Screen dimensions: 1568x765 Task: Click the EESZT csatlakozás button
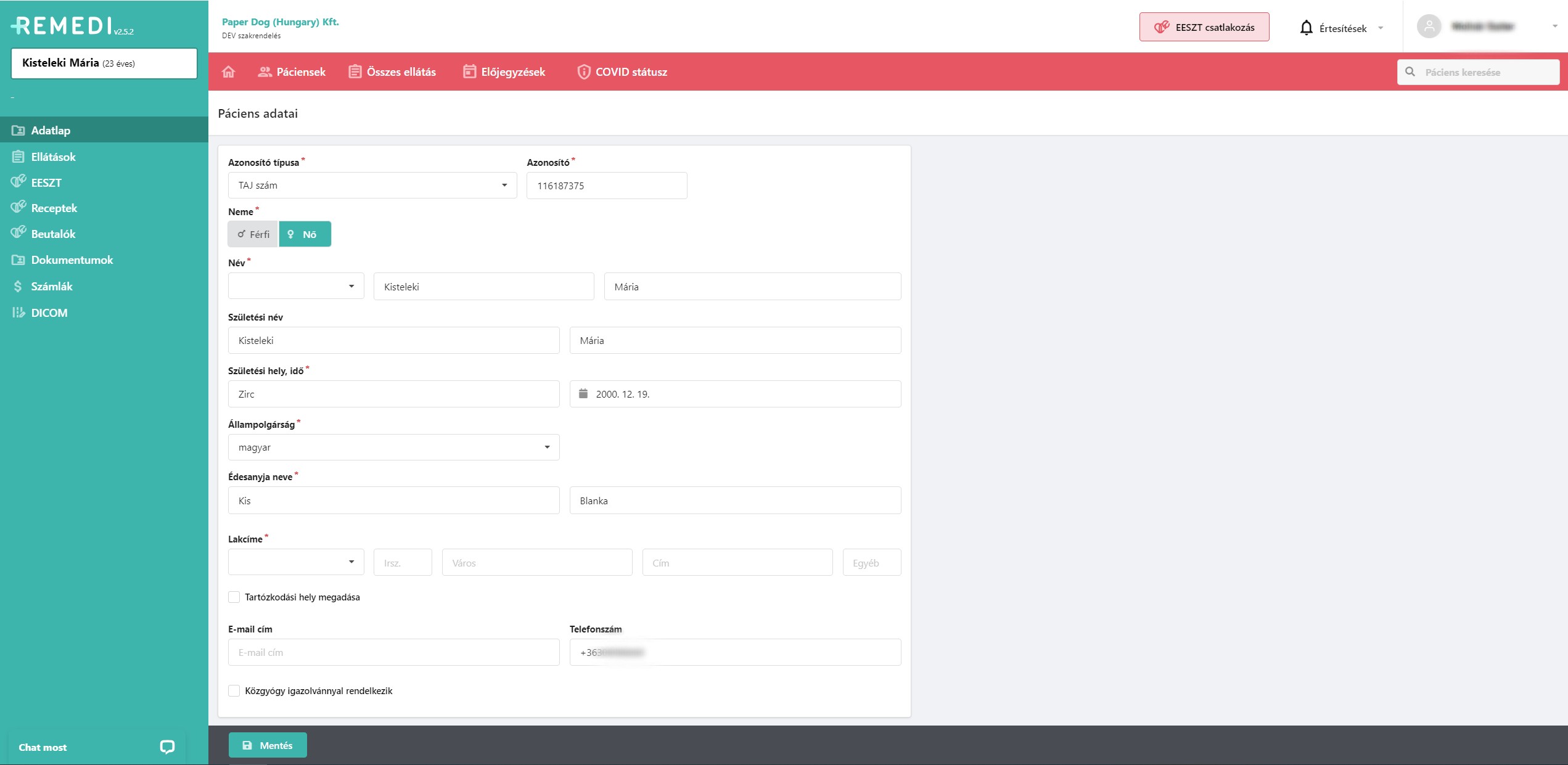[x=1204, y=27]
